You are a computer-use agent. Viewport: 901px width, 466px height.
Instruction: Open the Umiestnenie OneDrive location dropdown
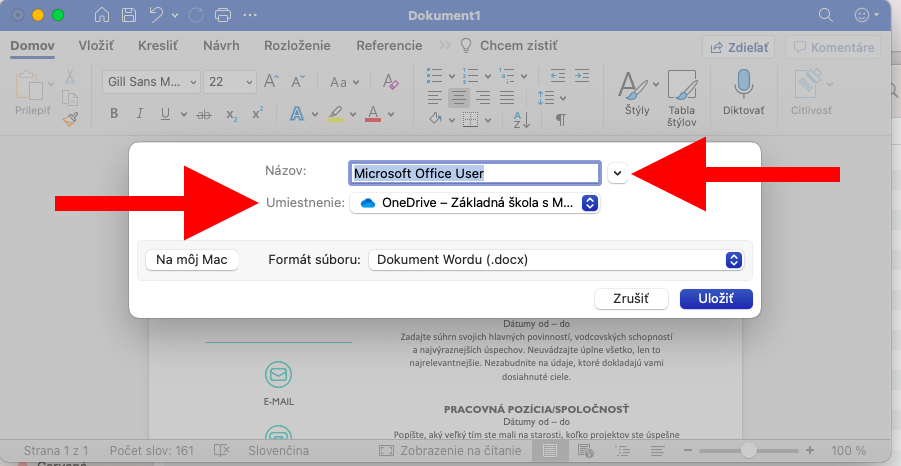(475, 203)
